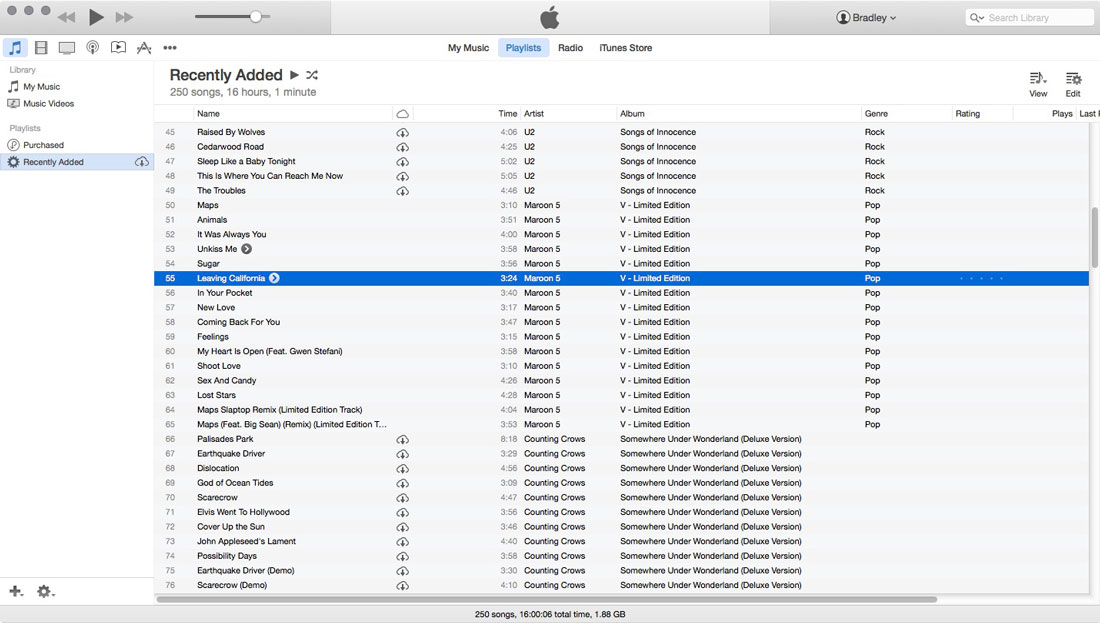
Task: Open the sidebar gear actions menu
Action: click(46, 591)
